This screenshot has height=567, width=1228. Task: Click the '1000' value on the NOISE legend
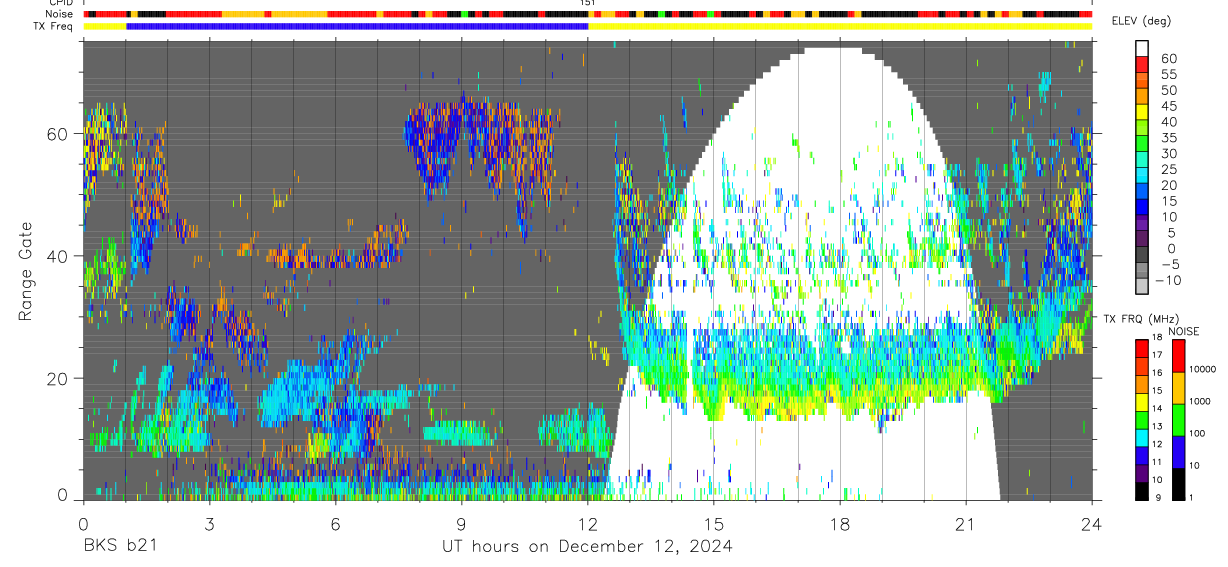[1201, 401]
